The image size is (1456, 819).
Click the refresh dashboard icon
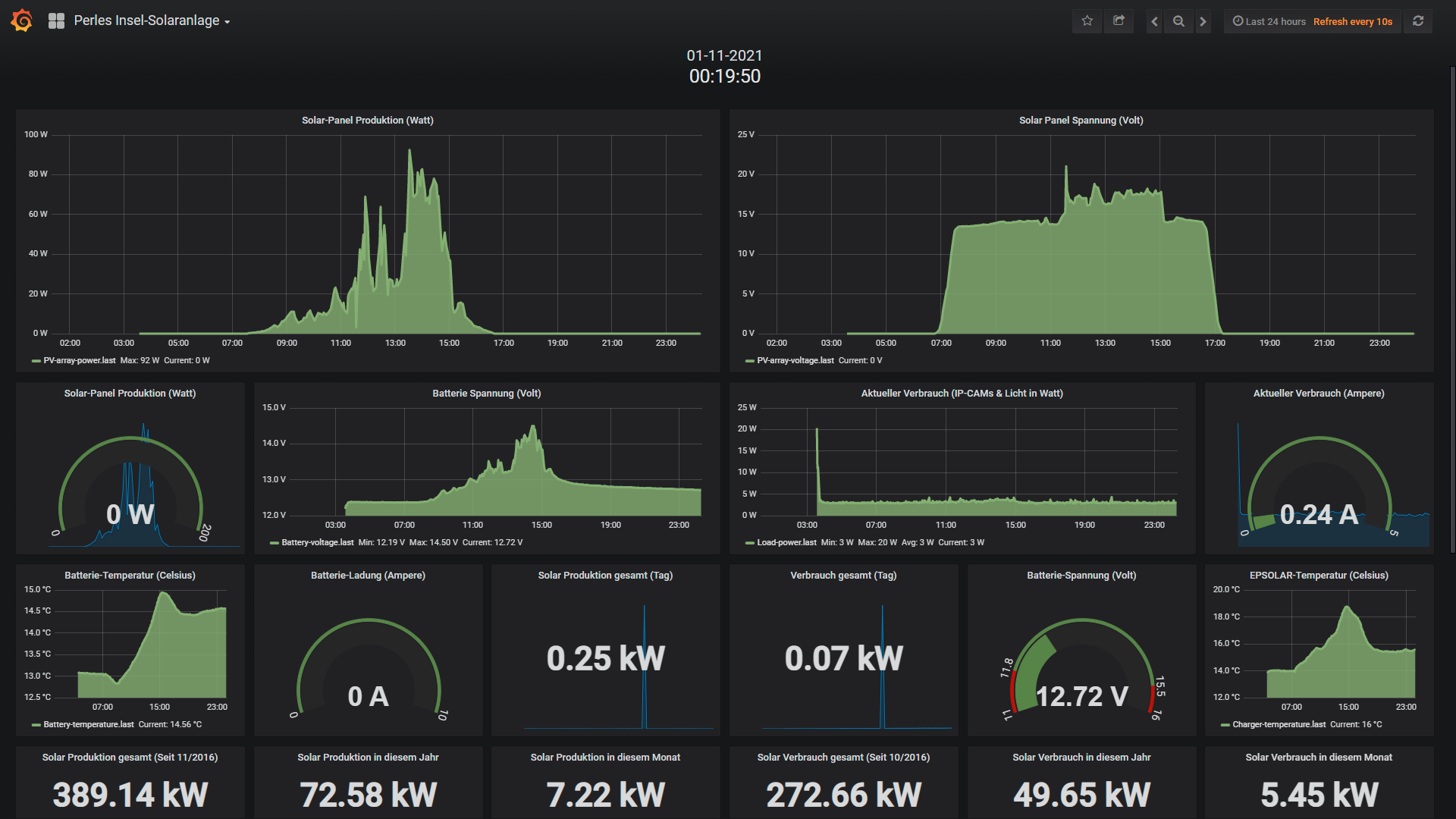[1418, 21]
